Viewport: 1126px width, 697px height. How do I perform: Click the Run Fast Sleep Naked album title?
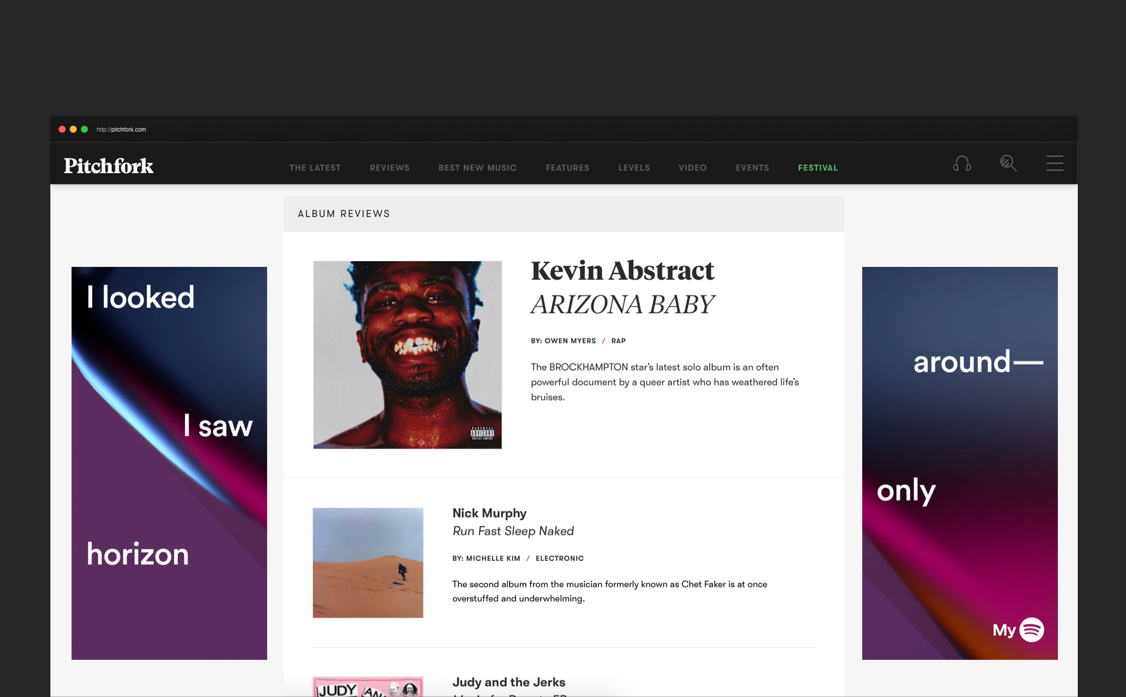(x=513, y=531)
